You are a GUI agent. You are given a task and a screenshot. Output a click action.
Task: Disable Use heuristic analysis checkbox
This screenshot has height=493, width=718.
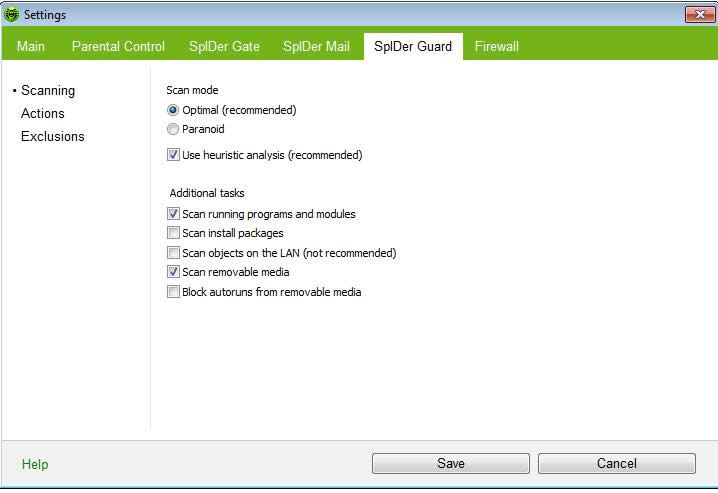[174, 155]
